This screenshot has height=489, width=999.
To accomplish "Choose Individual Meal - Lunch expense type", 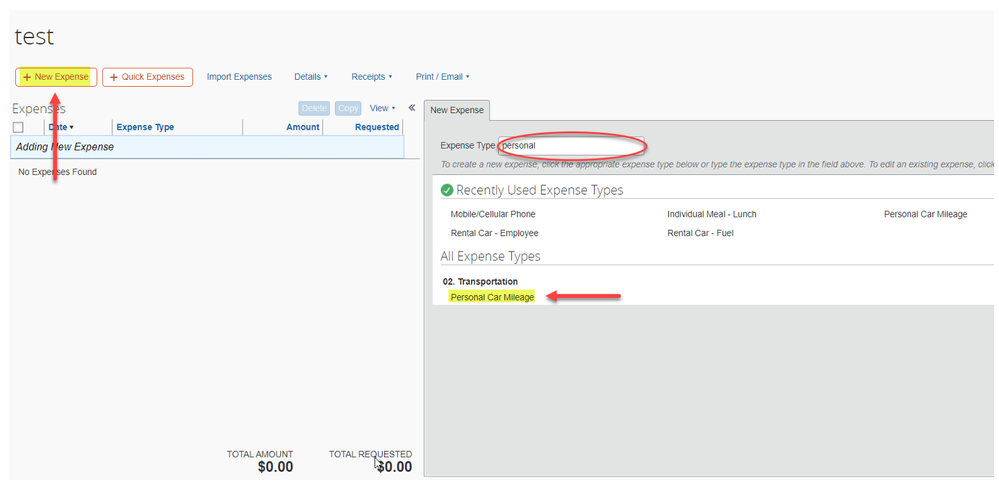I will 712,215.
